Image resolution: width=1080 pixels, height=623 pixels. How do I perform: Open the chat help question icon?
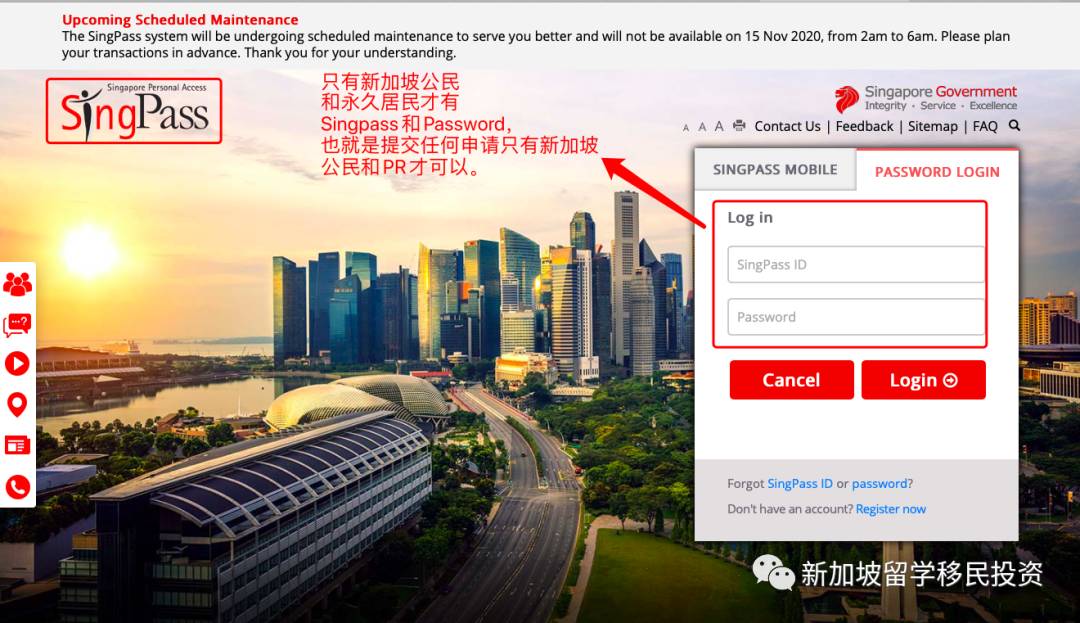tap(17, 324)
